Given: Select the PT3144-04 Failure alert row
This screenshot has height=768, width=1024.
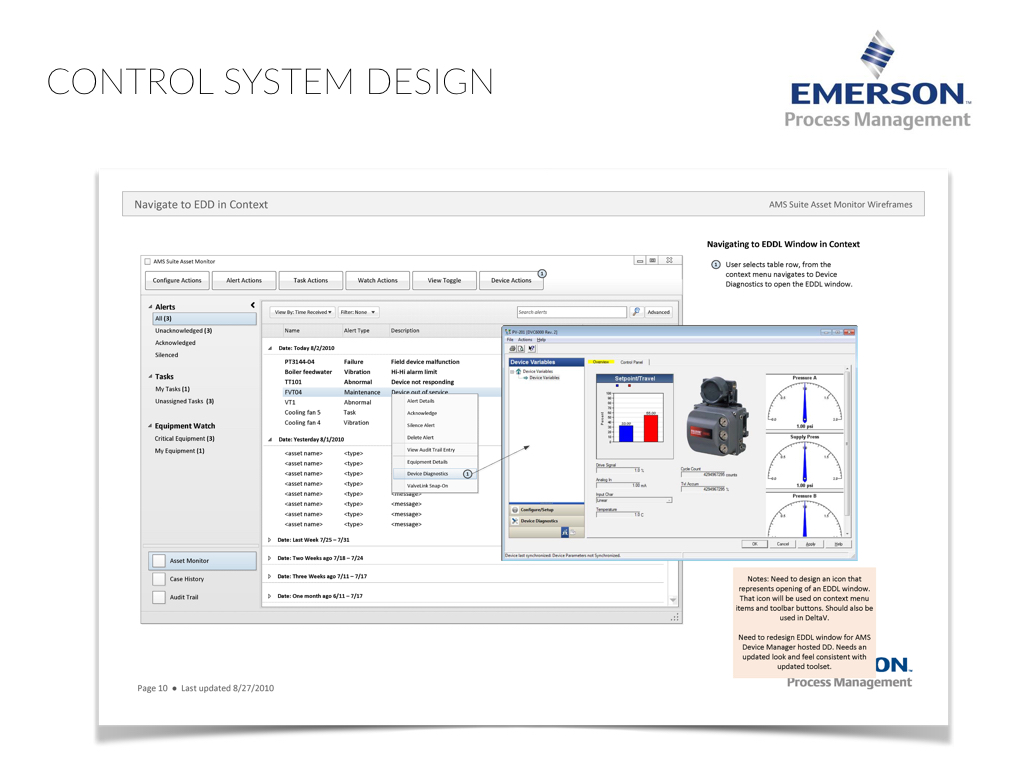Looking at the screenshot, I should coord(392,362).
